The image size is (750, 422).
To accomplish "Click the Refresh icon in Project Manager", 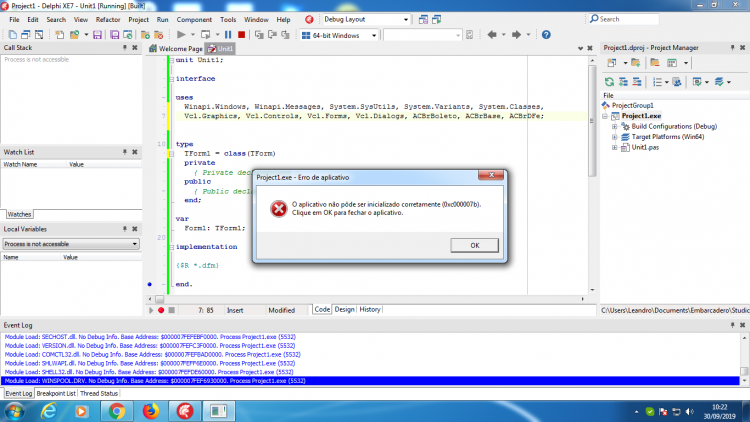I will 609,82.
